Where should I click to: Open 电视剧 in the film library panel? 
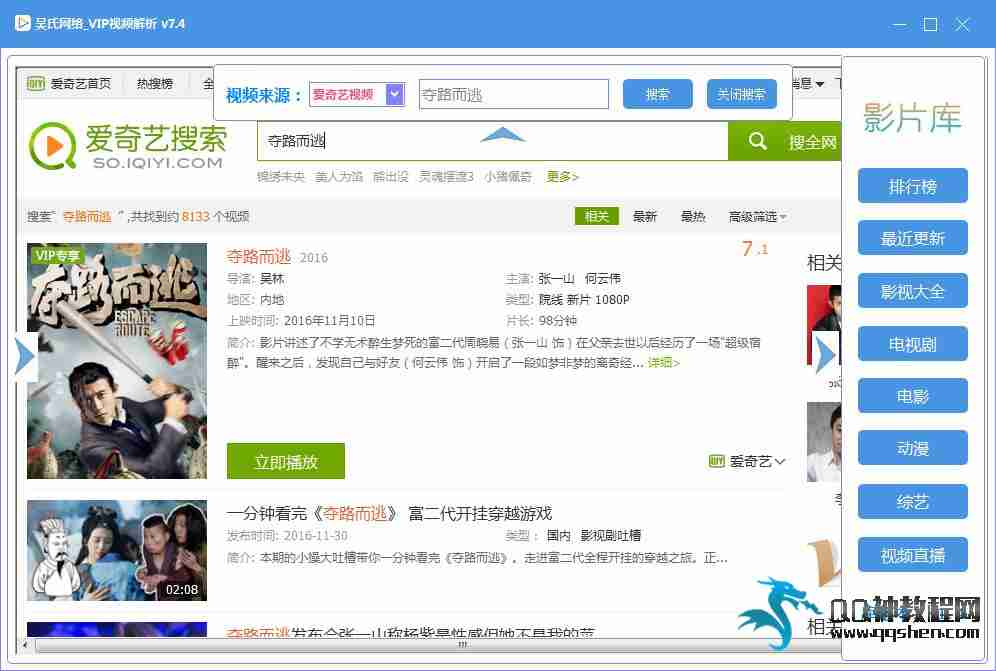coord(913,344)
